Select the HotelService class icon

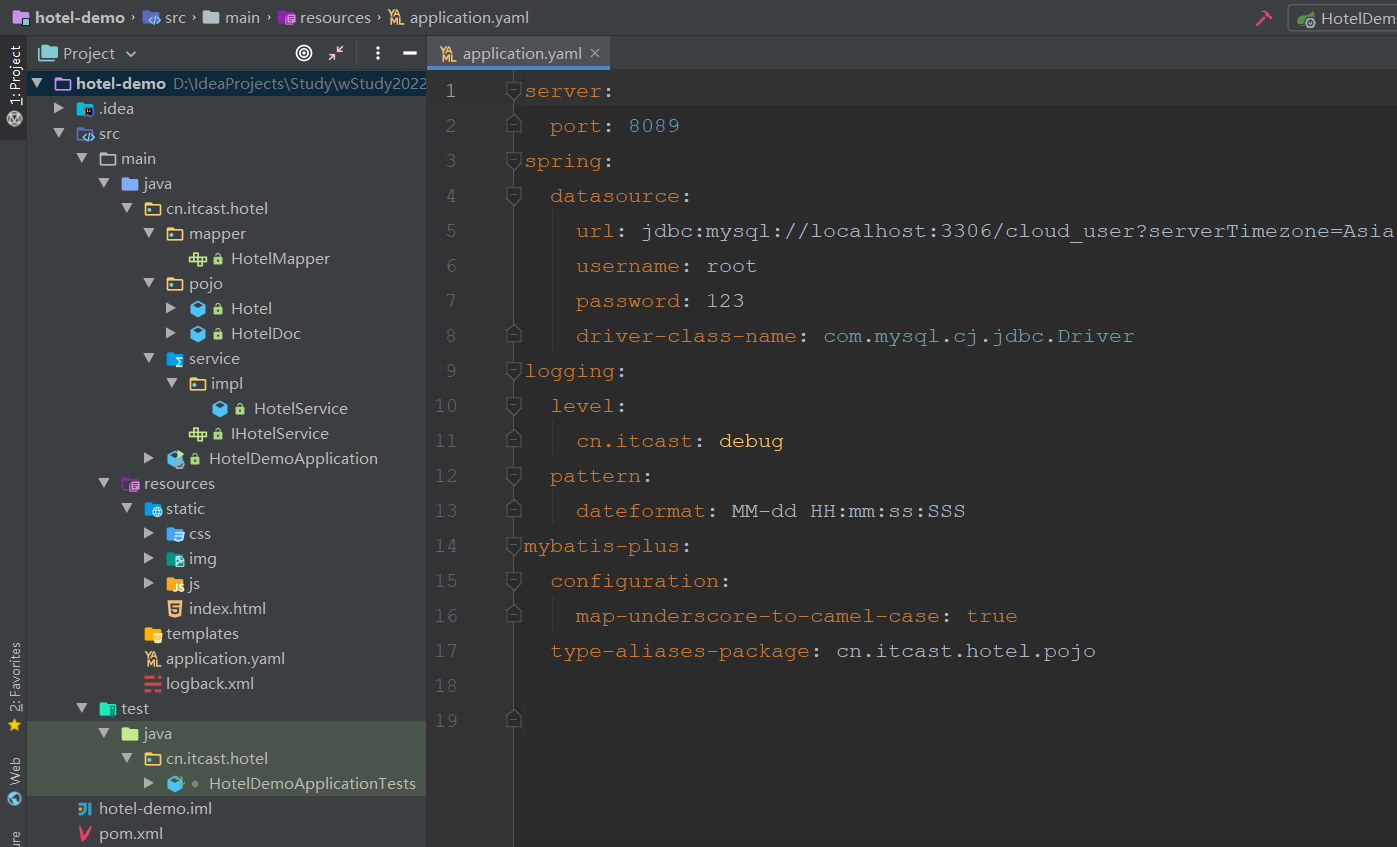coord(220,408)
